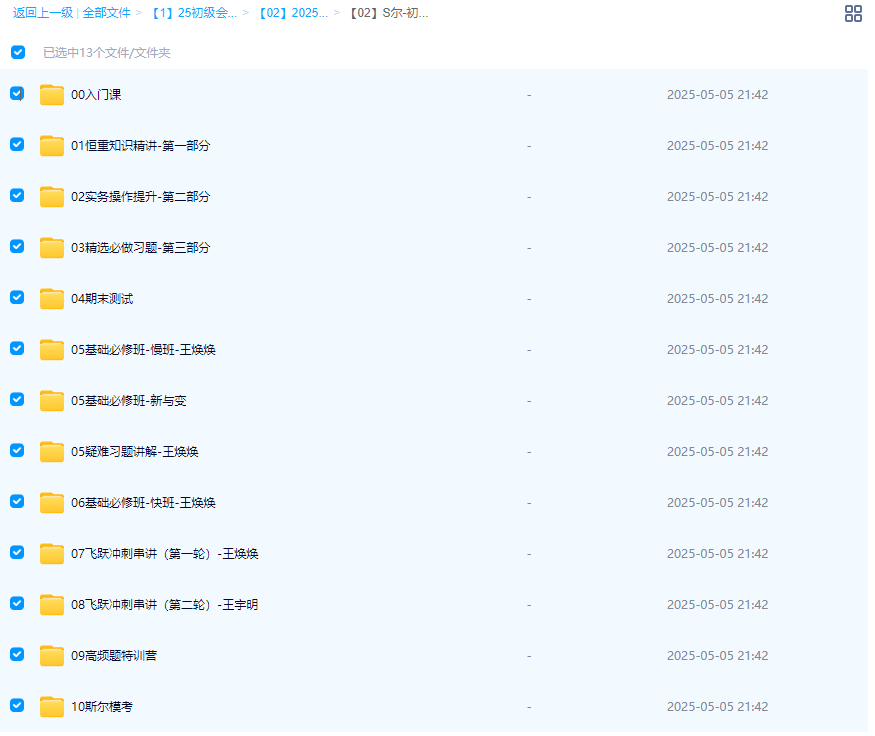Uncheck the 08飞跃冲刺串讲（第二轮）checkbox

click(17, 603)
